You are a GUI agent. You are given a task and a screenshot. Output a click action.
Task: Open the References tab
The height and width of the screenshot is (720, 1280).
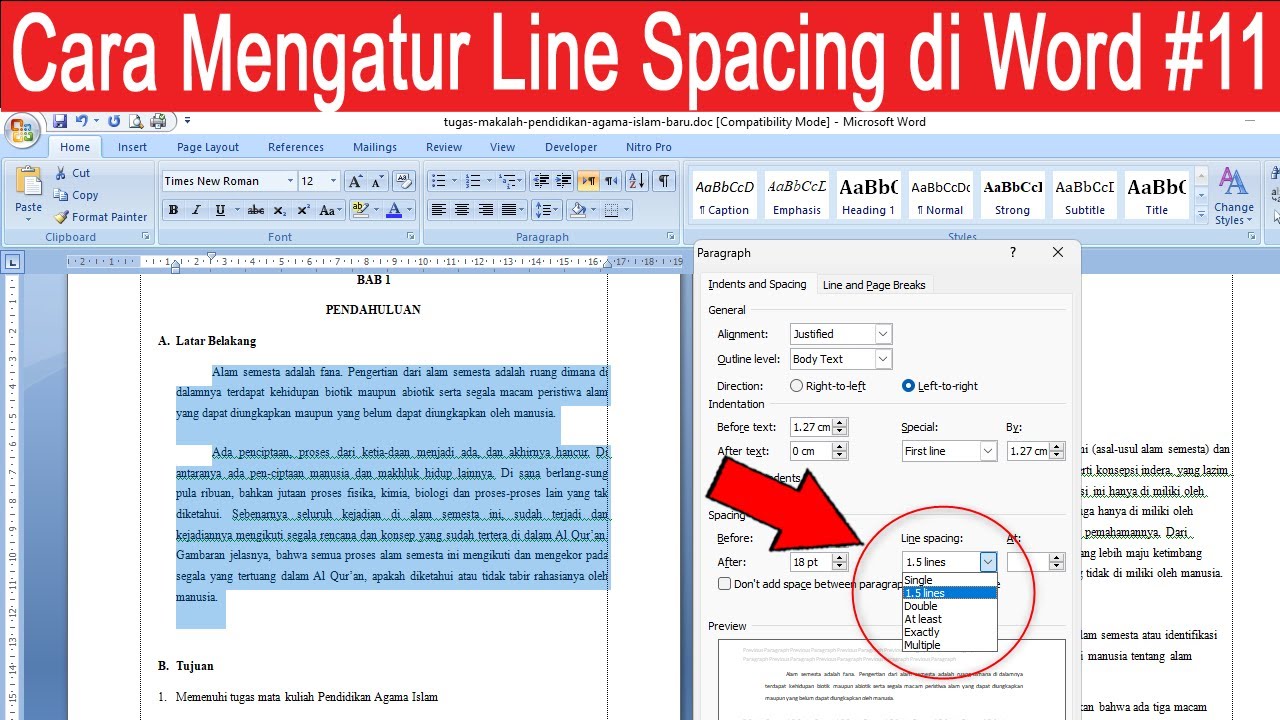click(296, 147)
